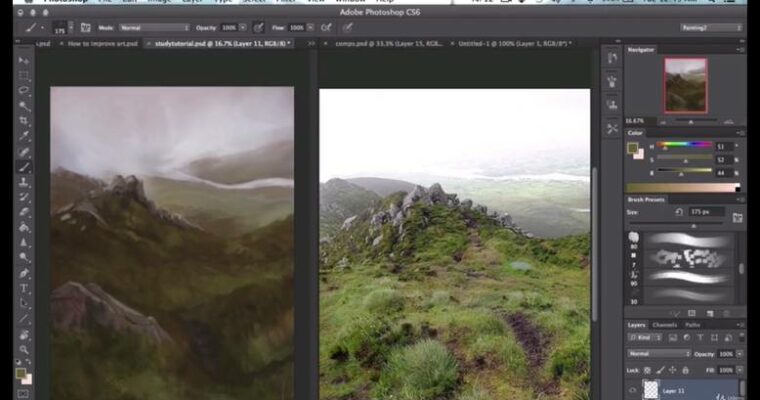
Task: Toggle lock all for the layer
Action: 685,370
